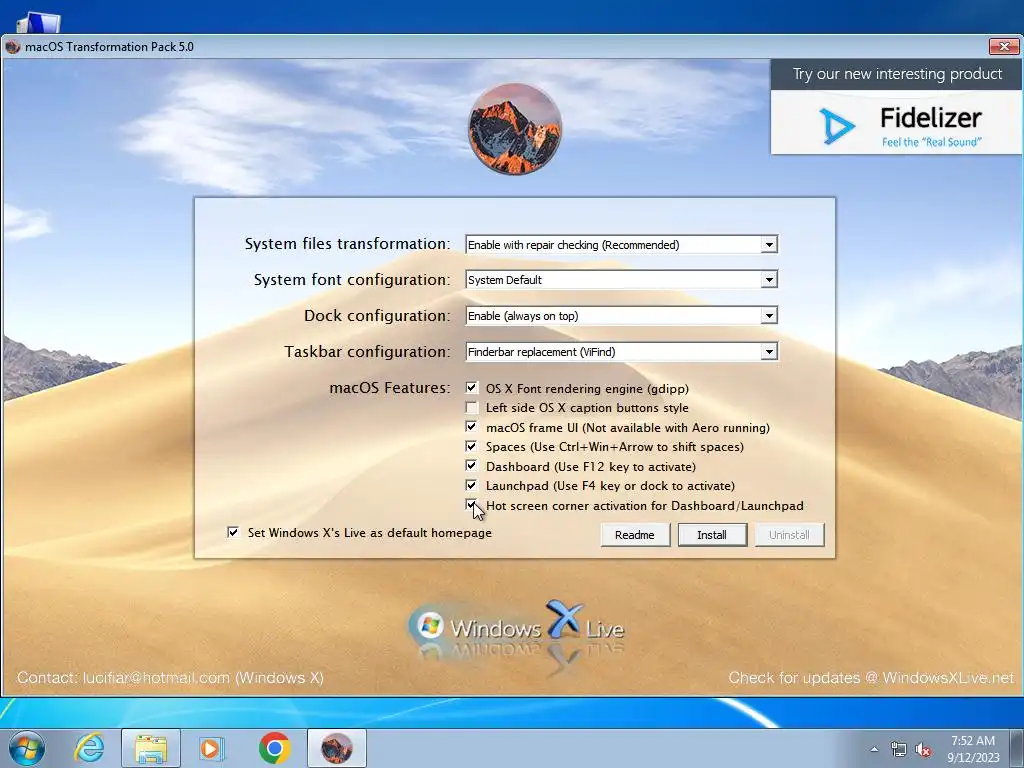The width and height of the screenshot is (1024, 768).
Task: Click the Show desktop strip
Action: 1018,748
